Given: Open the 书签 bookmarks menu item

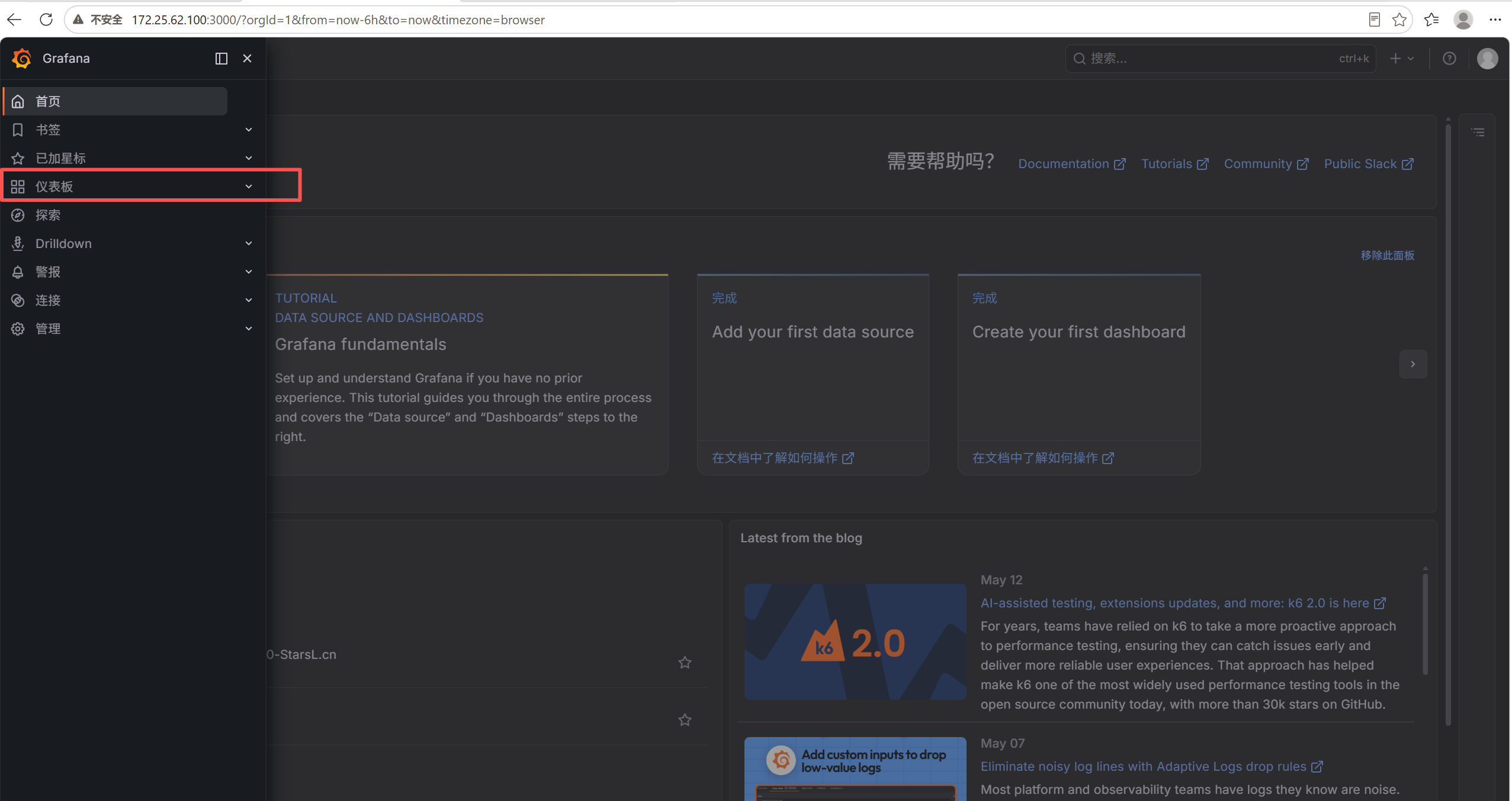Looking at the screenshot, I should (x=48, y=130).
